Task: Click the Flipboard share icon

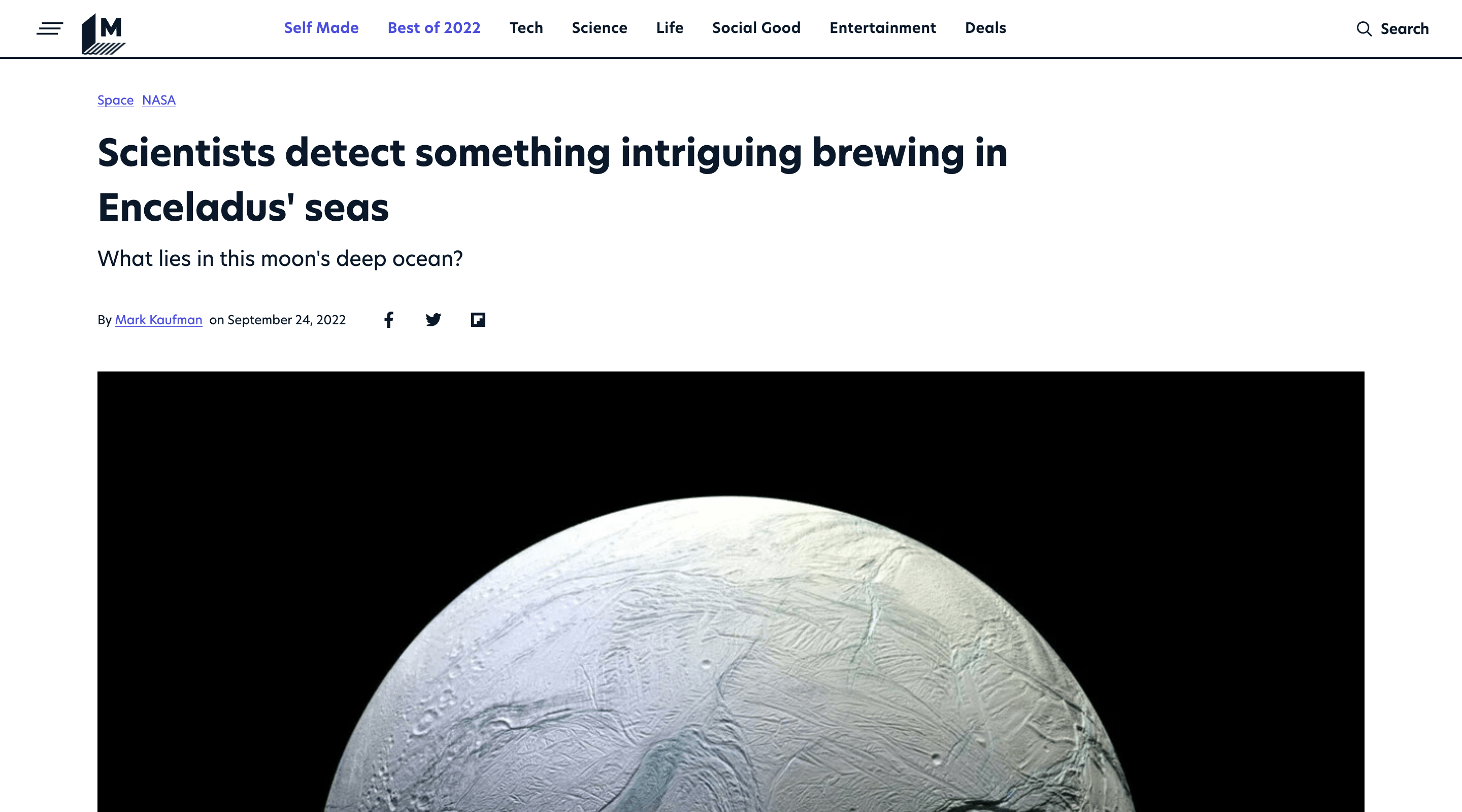Action: click(477, 319)
